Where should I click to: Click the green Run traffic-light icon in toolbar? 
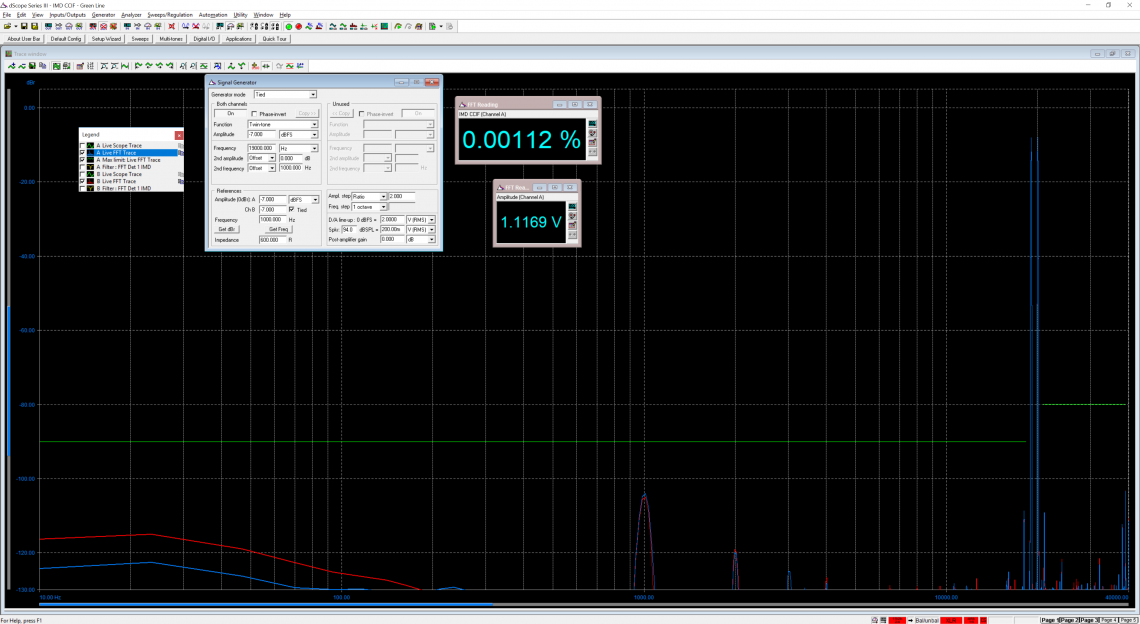[289, 26]
